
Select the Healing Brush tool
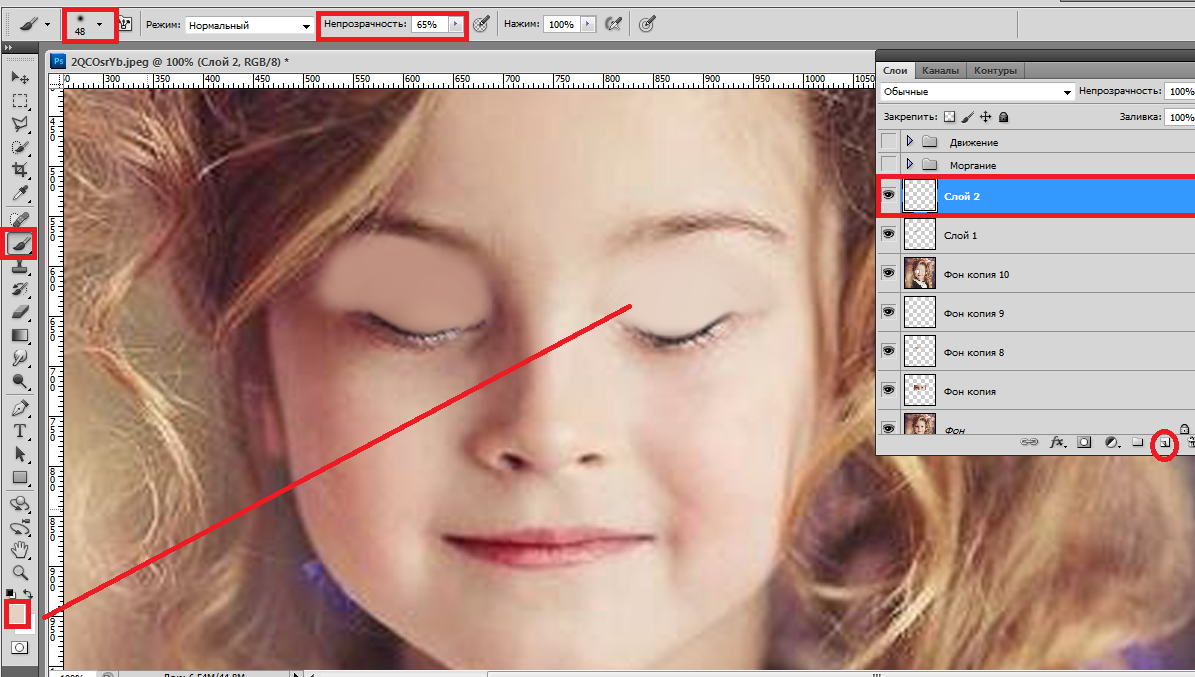(x=20, y=220)
